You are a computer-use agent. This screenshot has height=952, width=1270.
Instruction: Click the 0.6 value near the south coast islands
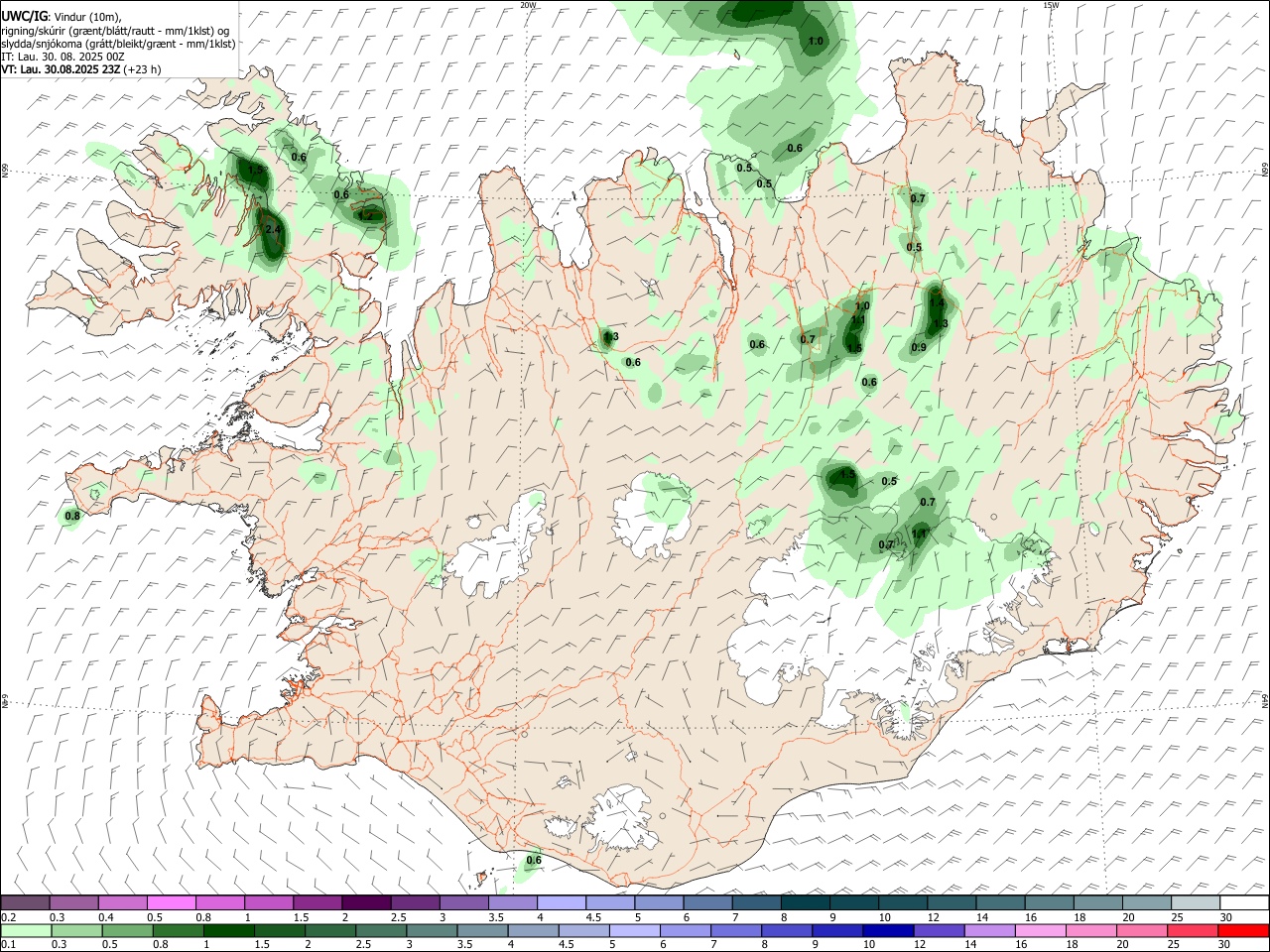tap(533, 860)
